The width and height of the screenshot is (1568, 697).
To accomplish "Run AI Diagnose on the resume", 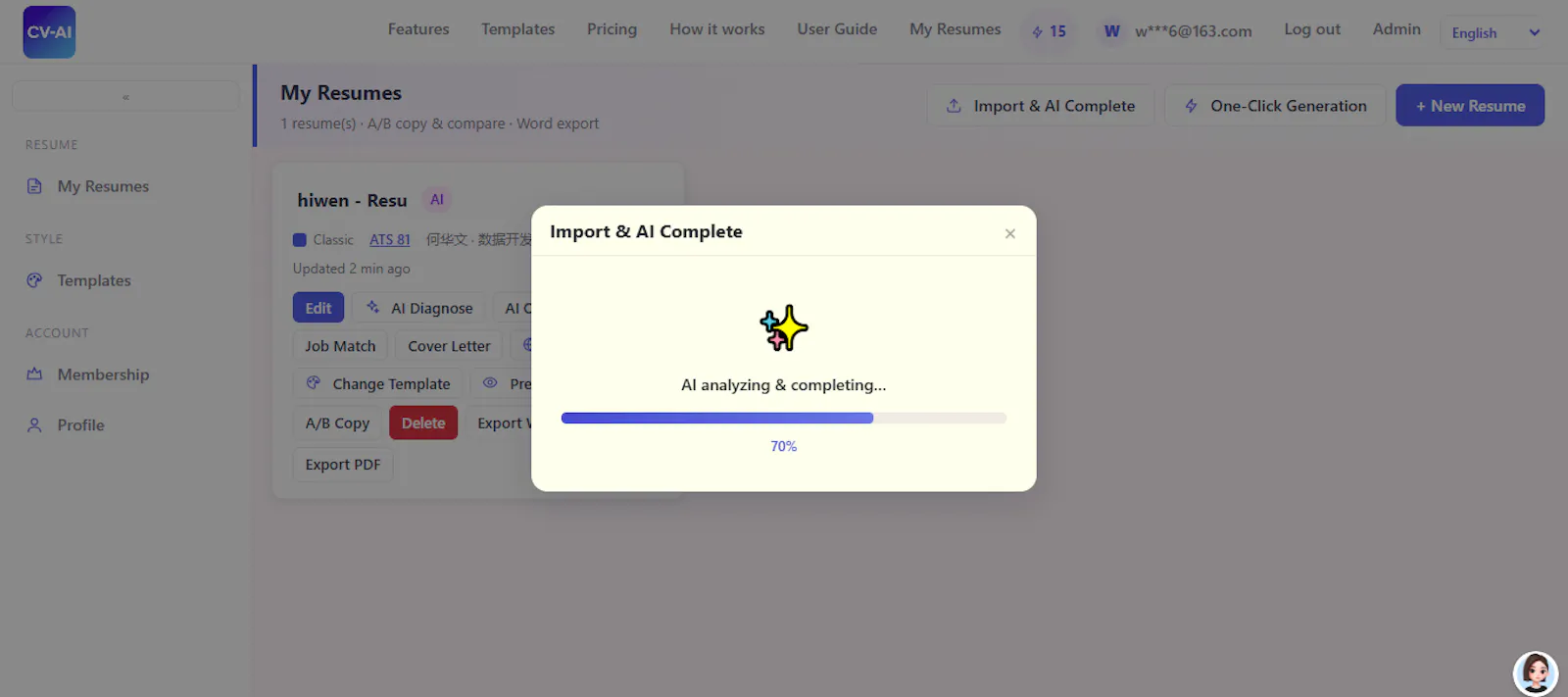I will tap(419, 308).
